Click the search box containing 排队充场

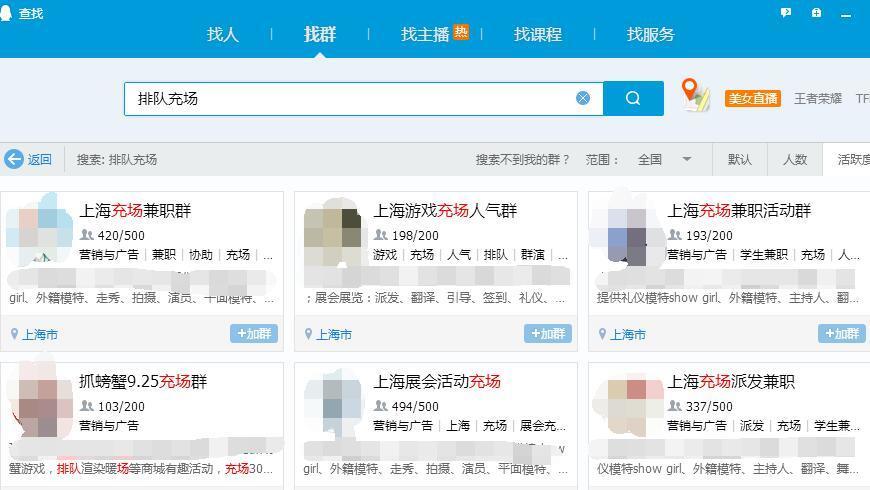363,99
